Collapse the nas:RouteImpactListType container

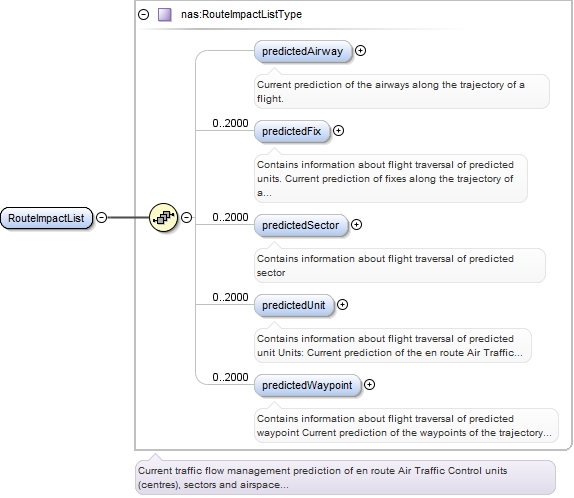(144, 15)
